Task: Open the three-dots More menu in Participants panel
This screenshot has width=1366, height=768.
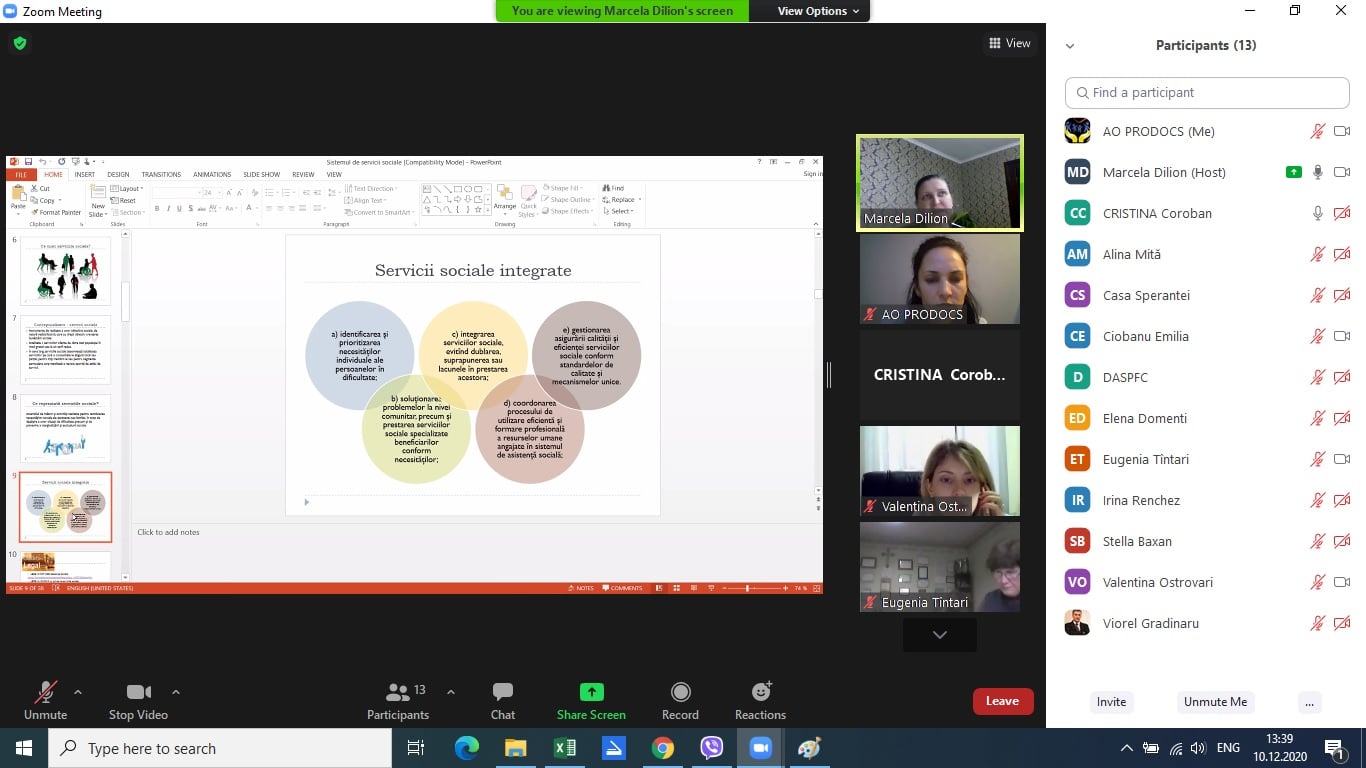Action: click(1309, 702)
